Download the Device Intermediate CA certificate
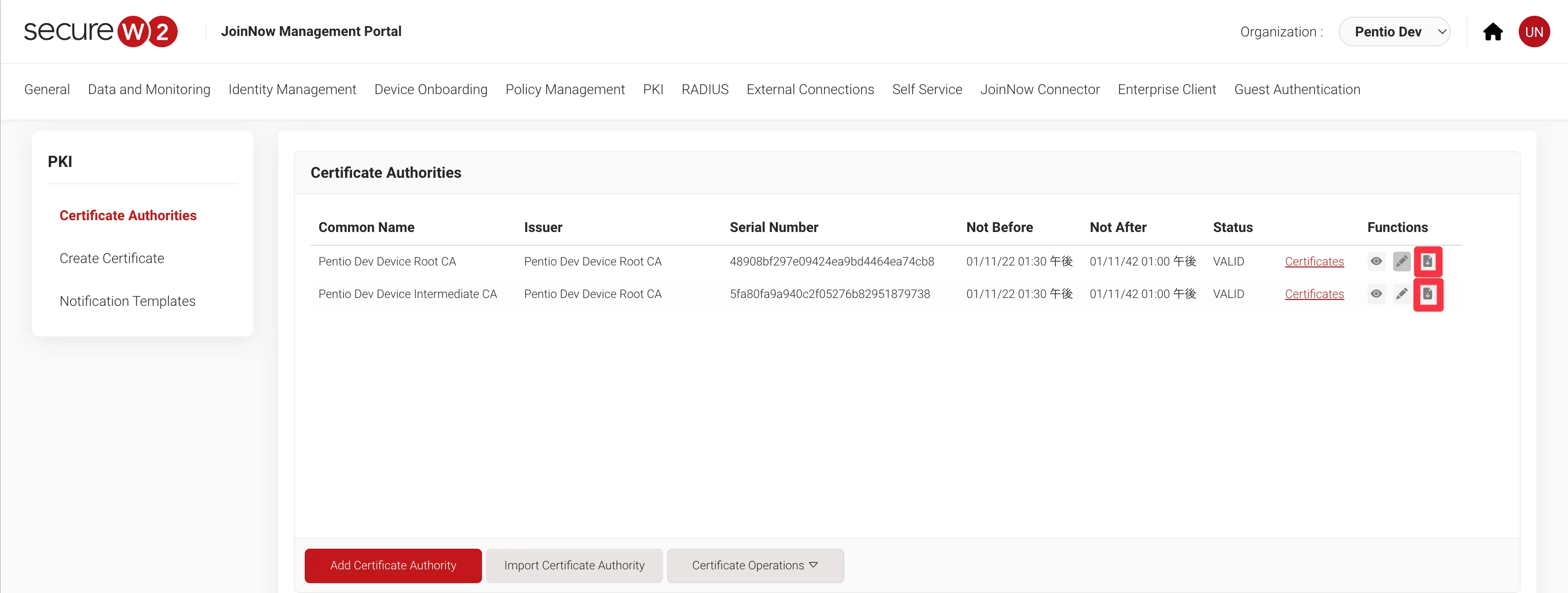Screen dimensions: 1568x593 pos(1427,294)
